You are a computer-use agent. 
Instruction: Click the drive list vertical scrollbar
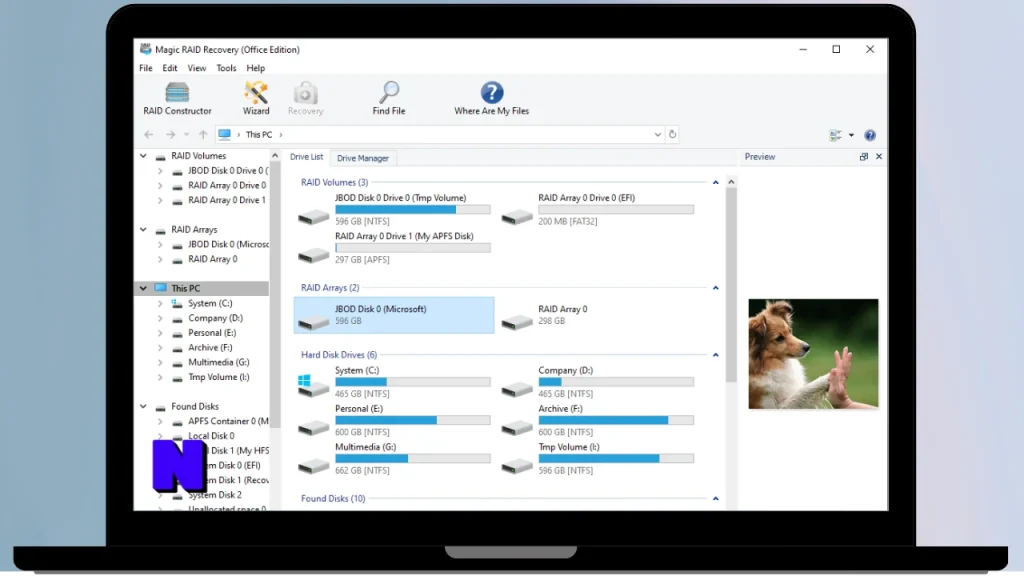pos(731,284)
